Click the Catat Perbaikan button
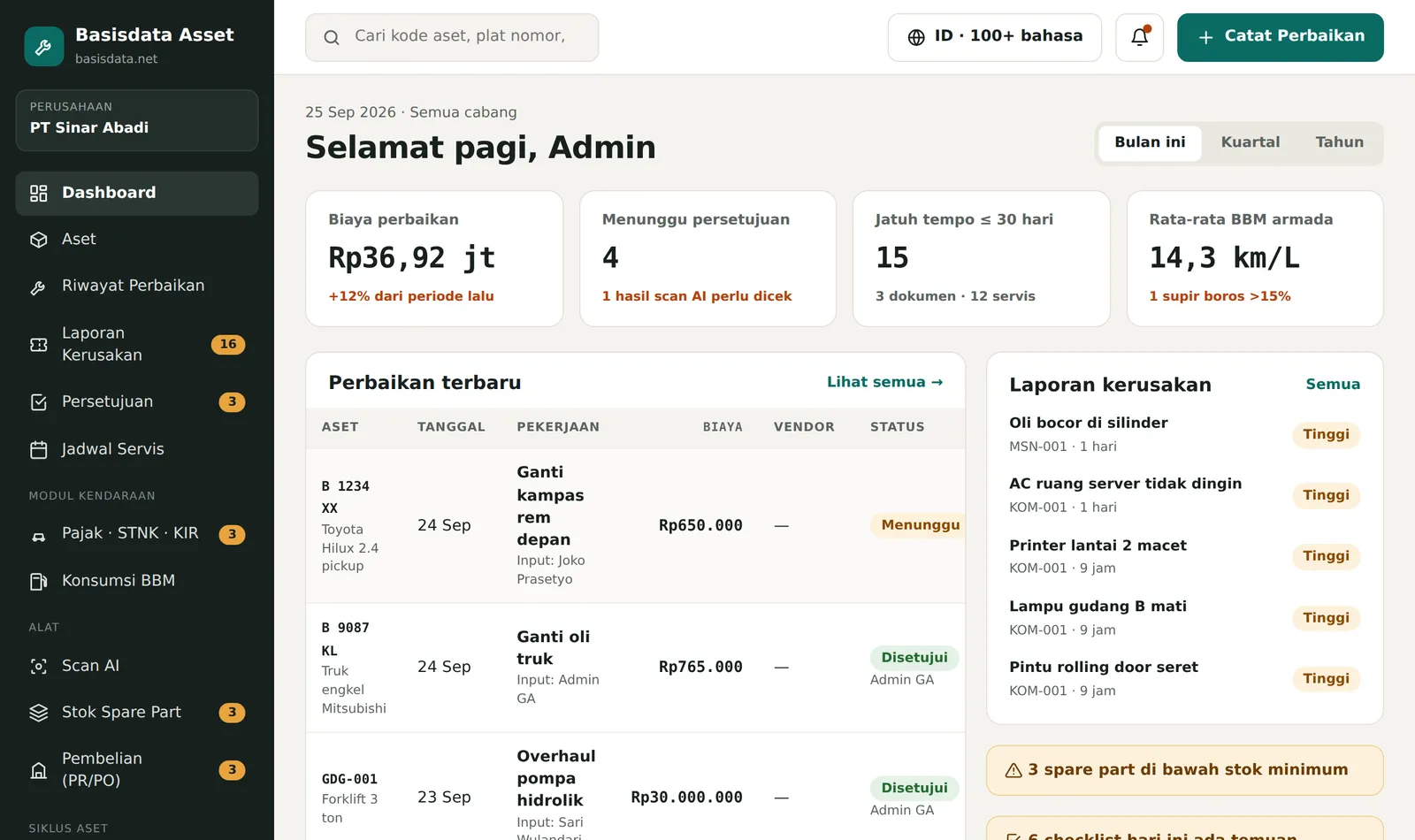The width and height of the screenshot is (1415, 840). 1281,37
